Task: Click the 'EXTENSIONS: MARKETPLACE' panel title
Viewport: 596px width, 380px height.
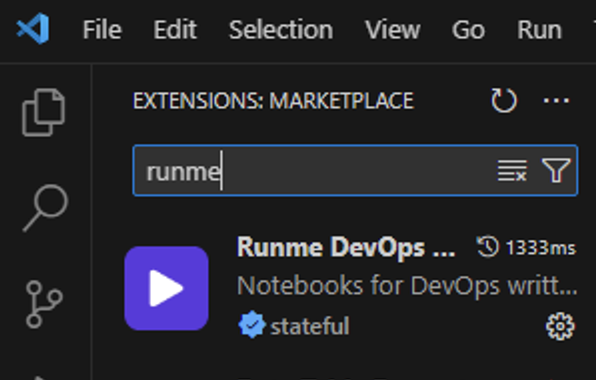Action: [273, 101]
